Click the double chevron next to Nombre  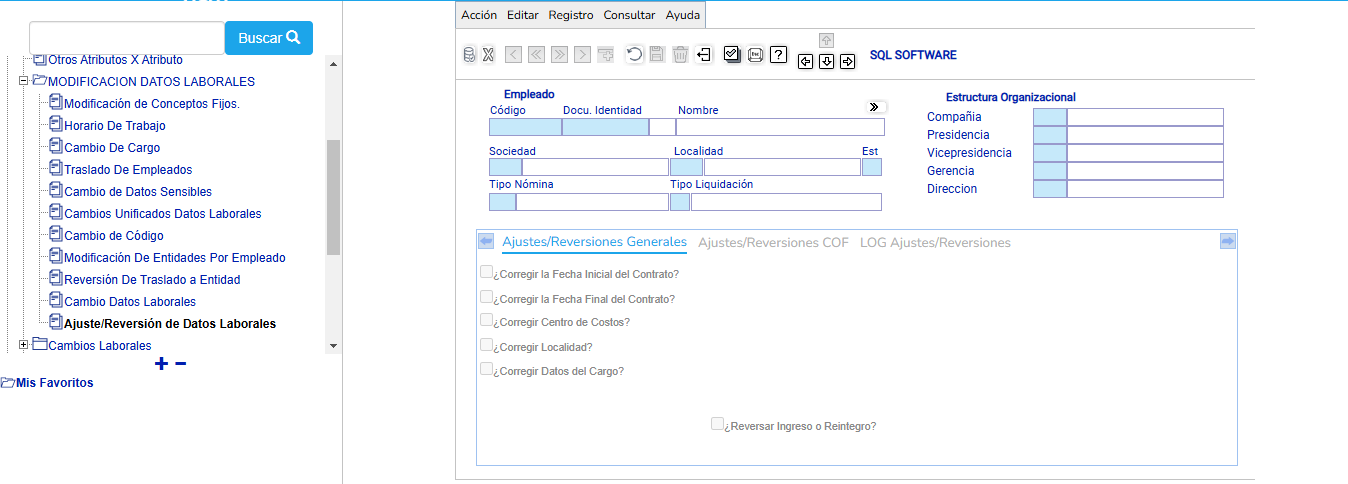(874, 107)
